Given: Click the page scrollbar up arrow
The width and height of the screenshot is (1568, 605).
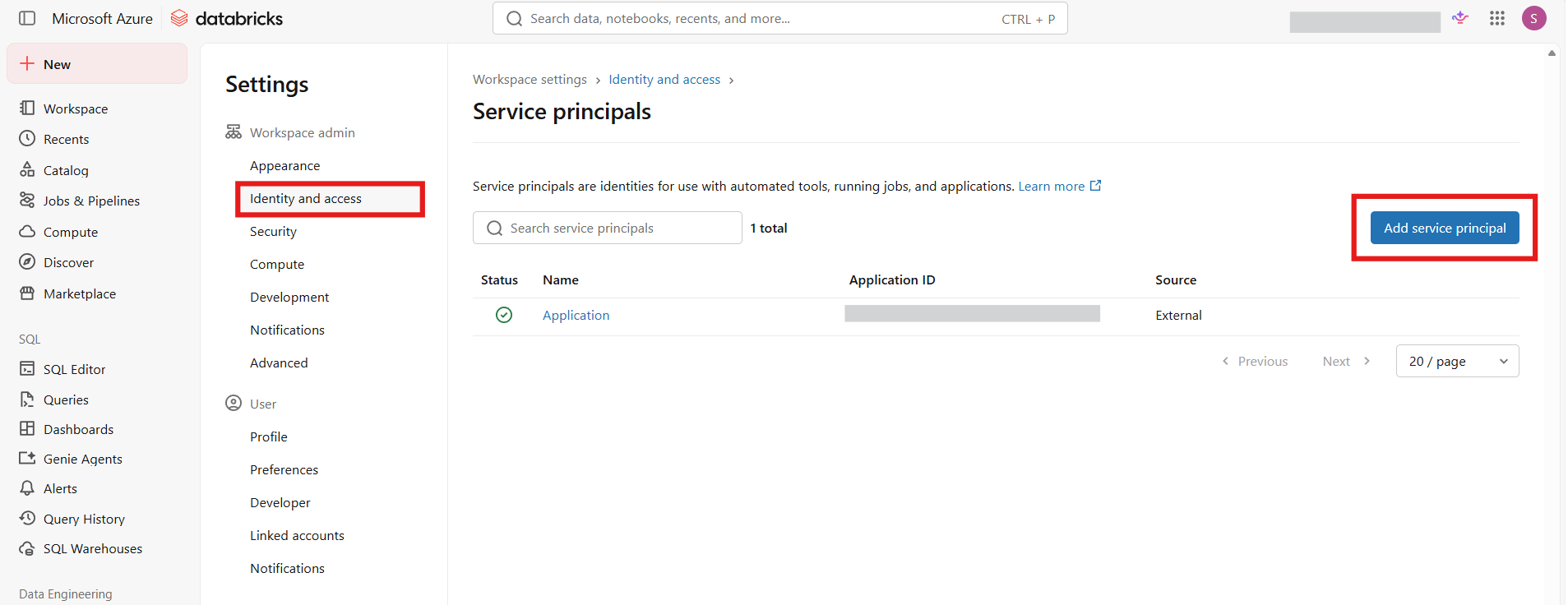Looking at the screenshot, I should click(x=1552, y=53).
